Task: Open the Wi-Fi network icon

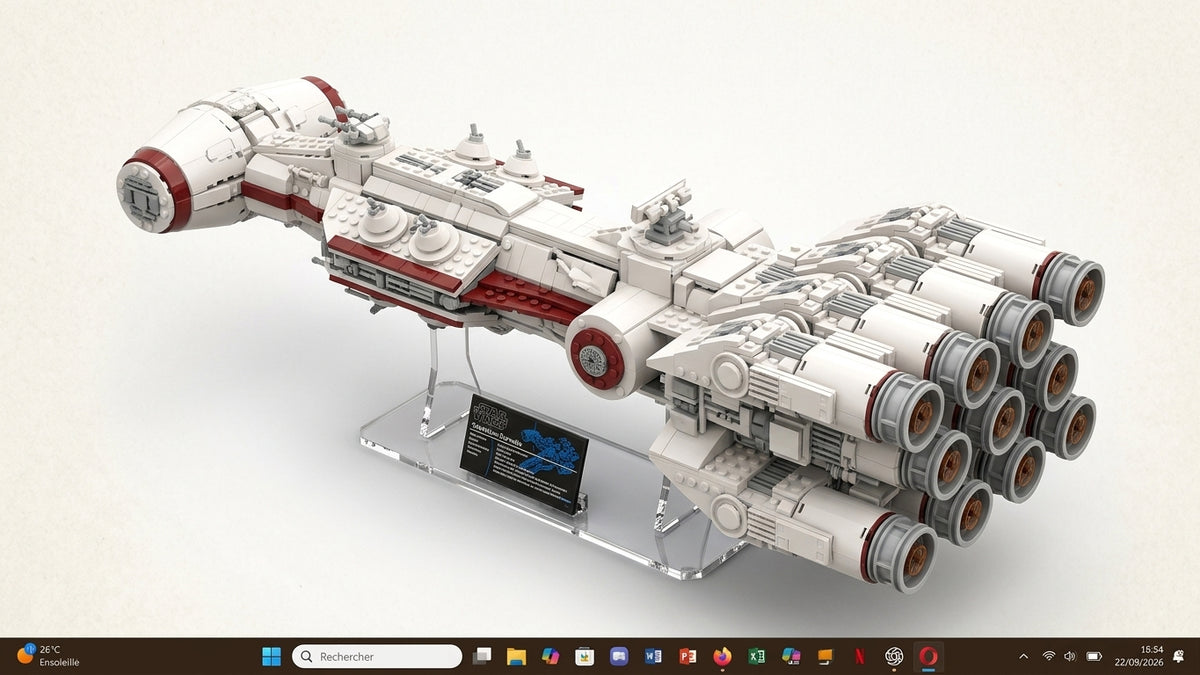Action: click(1049, 656)
